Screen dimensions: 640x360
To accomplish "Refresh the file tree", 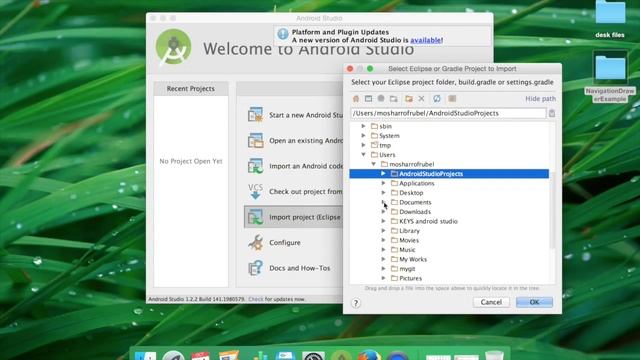I will pos(437,99).
